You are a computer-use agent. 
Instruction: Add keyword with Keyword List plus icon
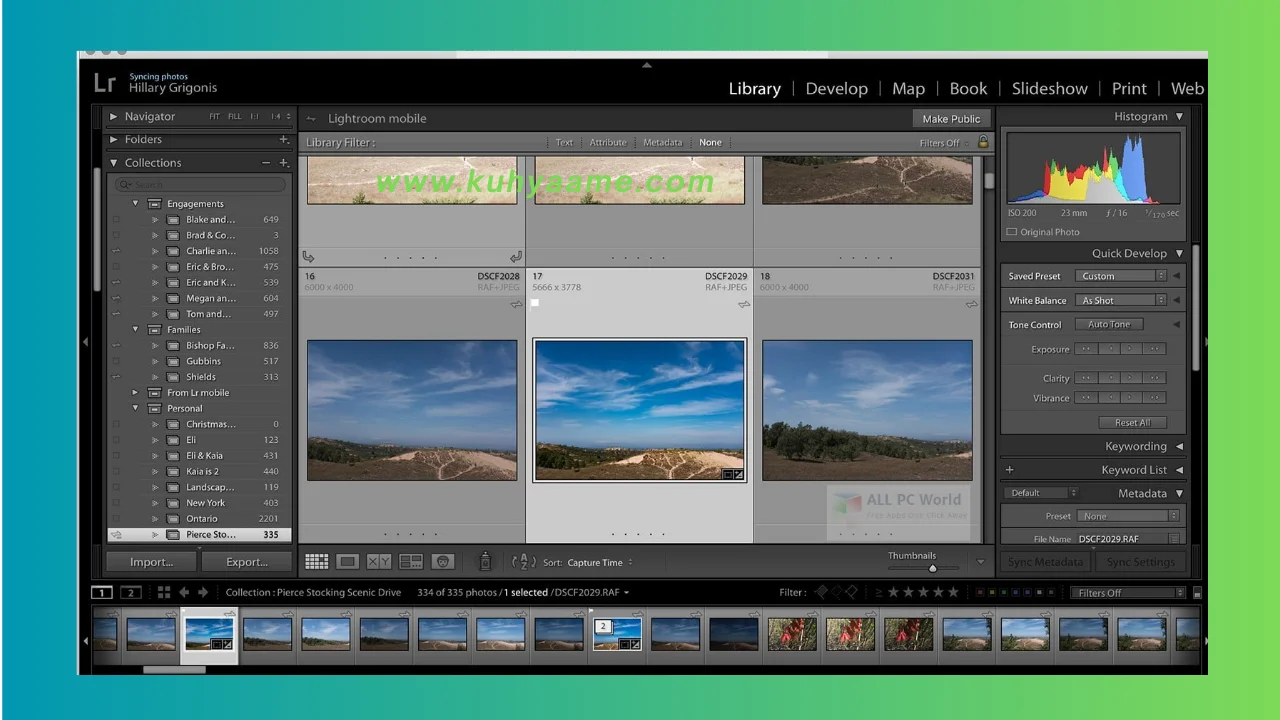coord(1010,470)
